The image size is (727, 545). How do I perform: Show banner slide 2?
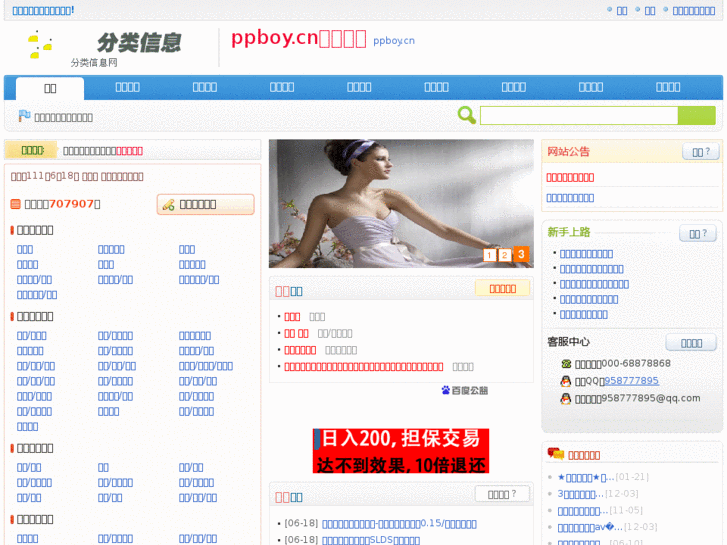[x=504, y=255]
